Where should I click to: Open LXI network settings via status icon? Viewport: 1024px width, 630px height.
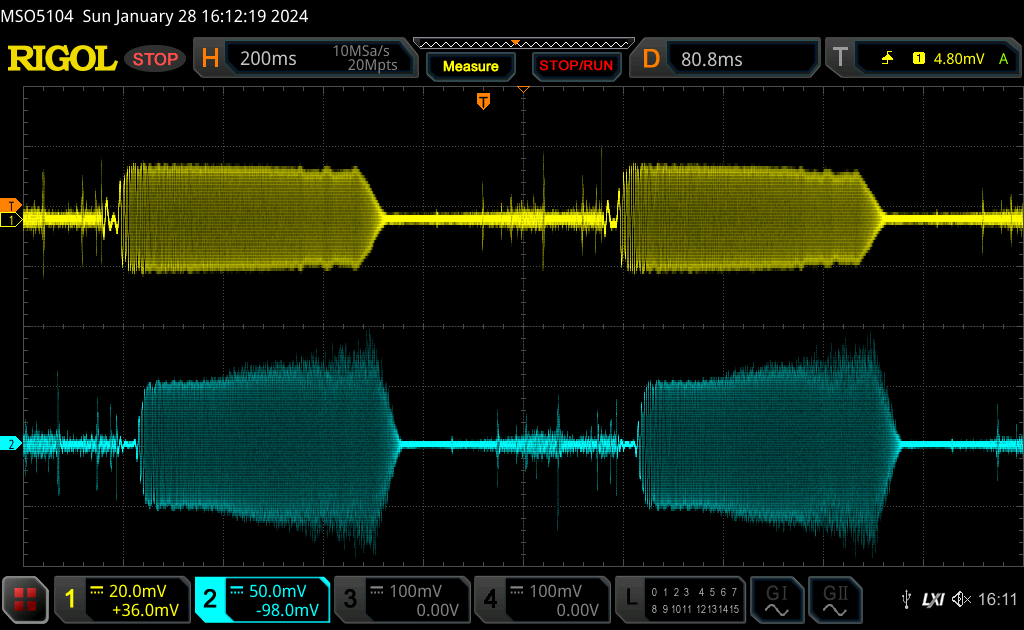[933, 599]
